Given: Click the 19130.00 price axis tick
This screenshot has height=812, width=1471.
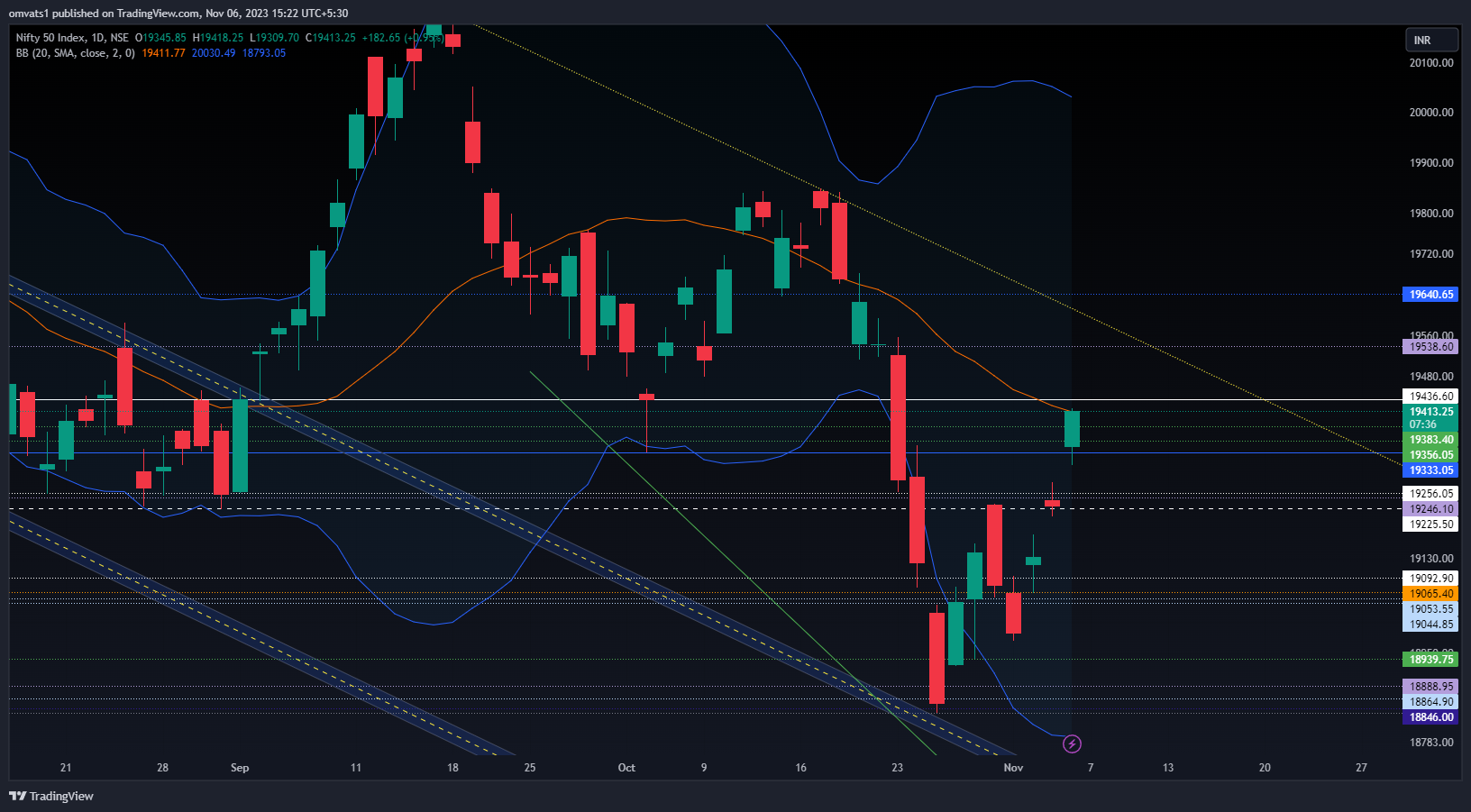Looking at the screenshot, I should (x=1431, y=559).
